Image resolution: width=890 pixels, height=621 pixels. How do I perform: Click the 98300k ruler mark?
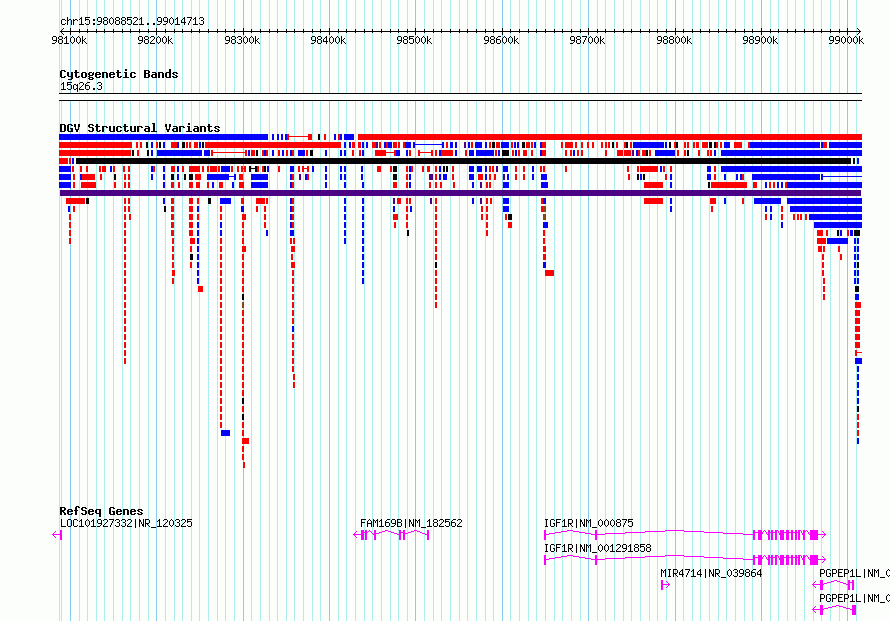[242, 40]
